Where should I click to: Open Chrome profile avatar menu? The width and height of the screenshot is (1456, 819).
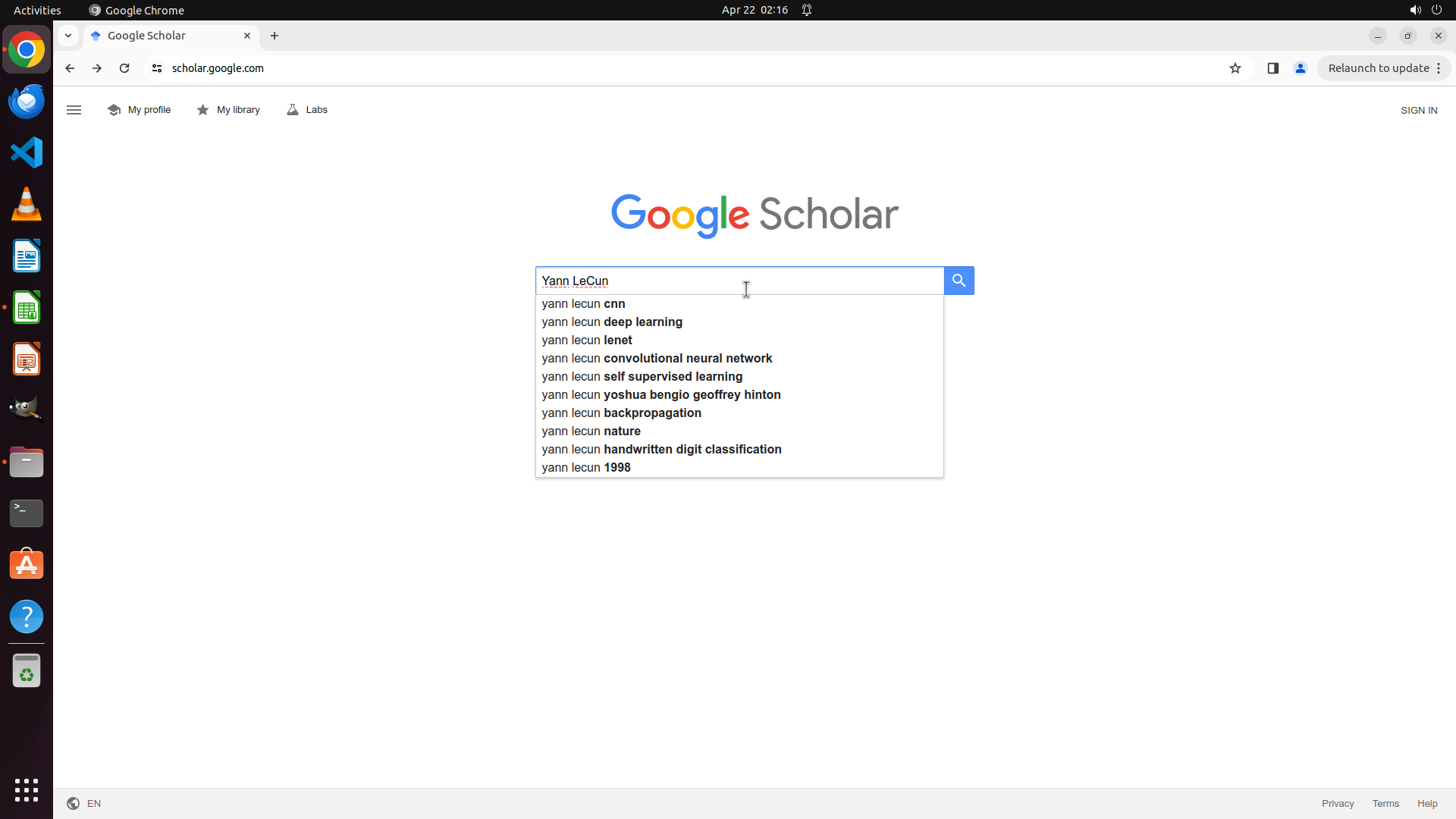click(x=1301, y=68)
